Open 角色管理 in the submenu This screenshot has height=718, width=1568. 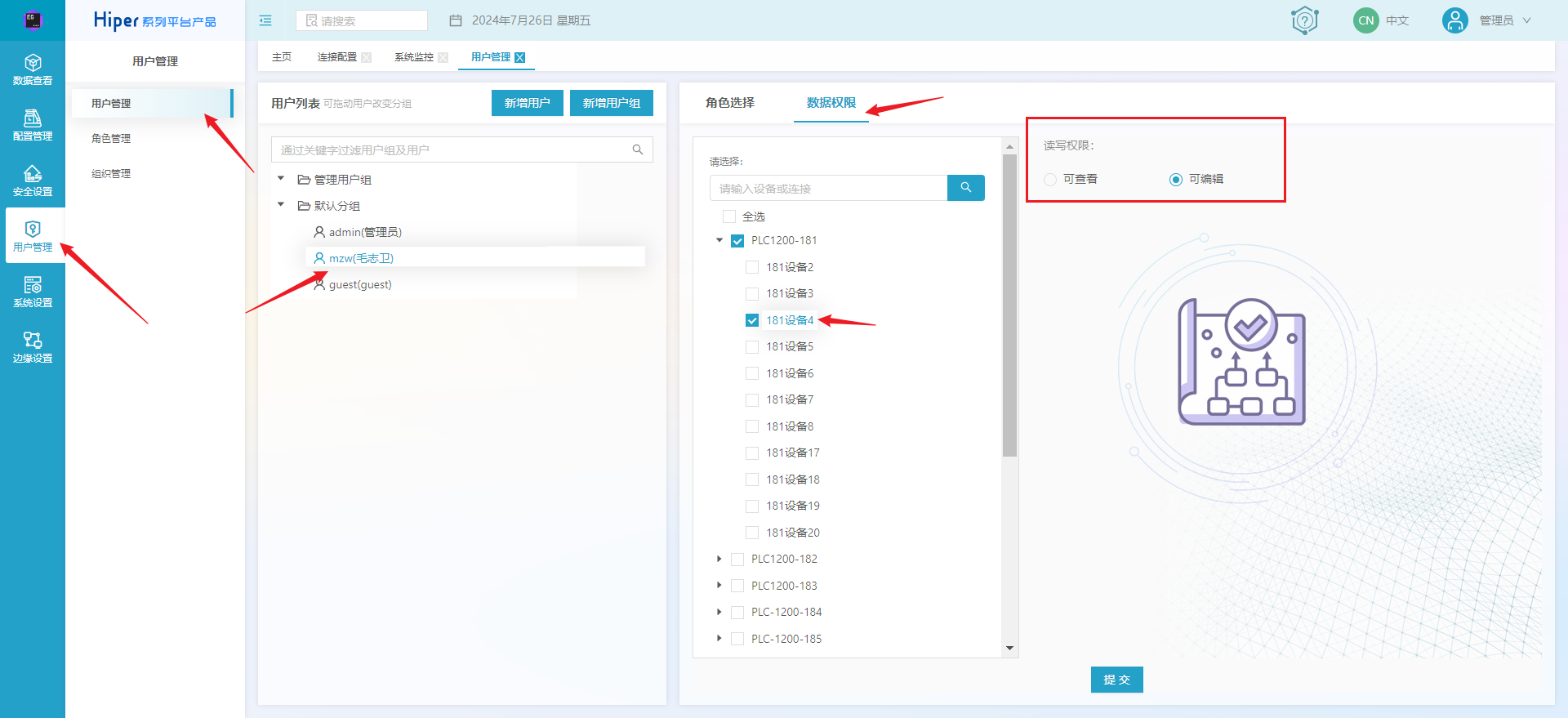point(111,138)
